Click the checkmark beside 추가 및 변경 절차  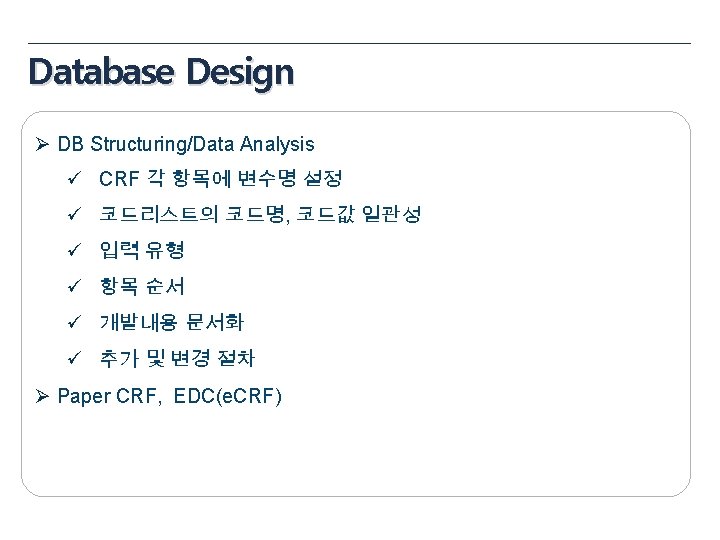click(74, 358)
